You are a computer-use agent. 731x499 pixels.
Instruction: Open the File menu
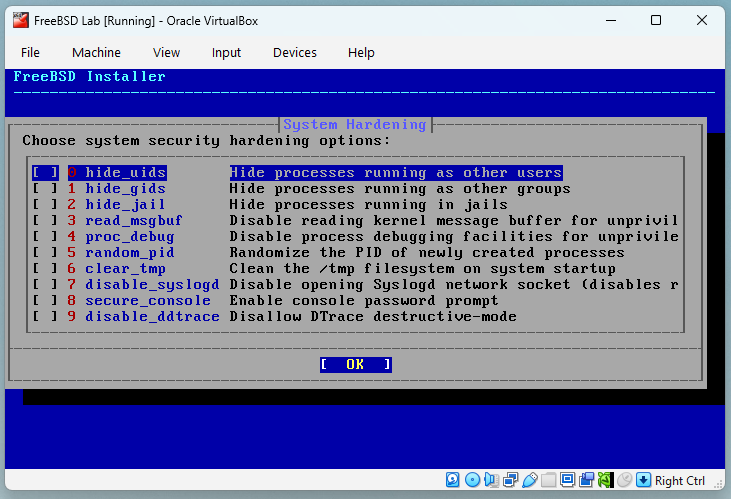(30, 53)
